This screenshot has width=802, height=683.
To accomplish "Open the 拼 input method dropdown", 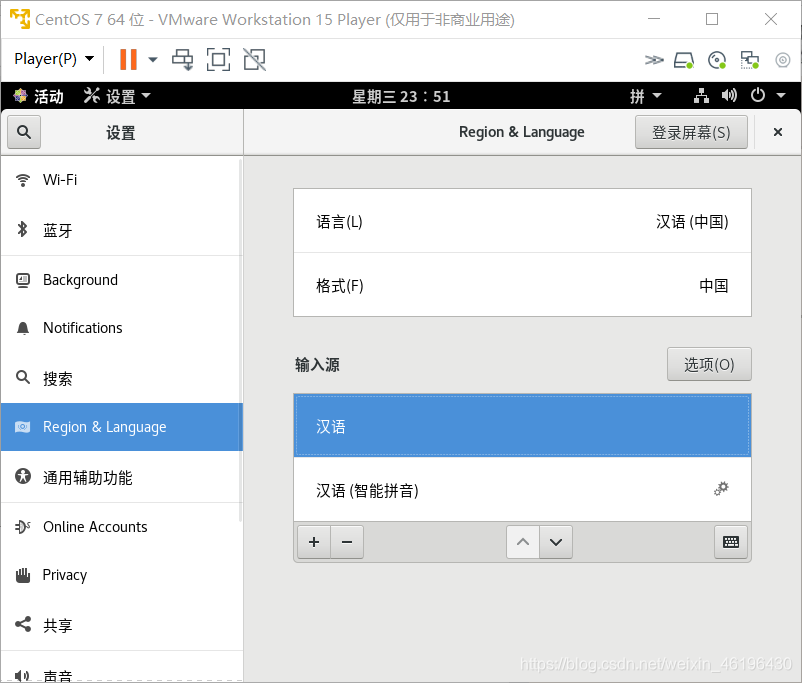I will click(645, 96).
